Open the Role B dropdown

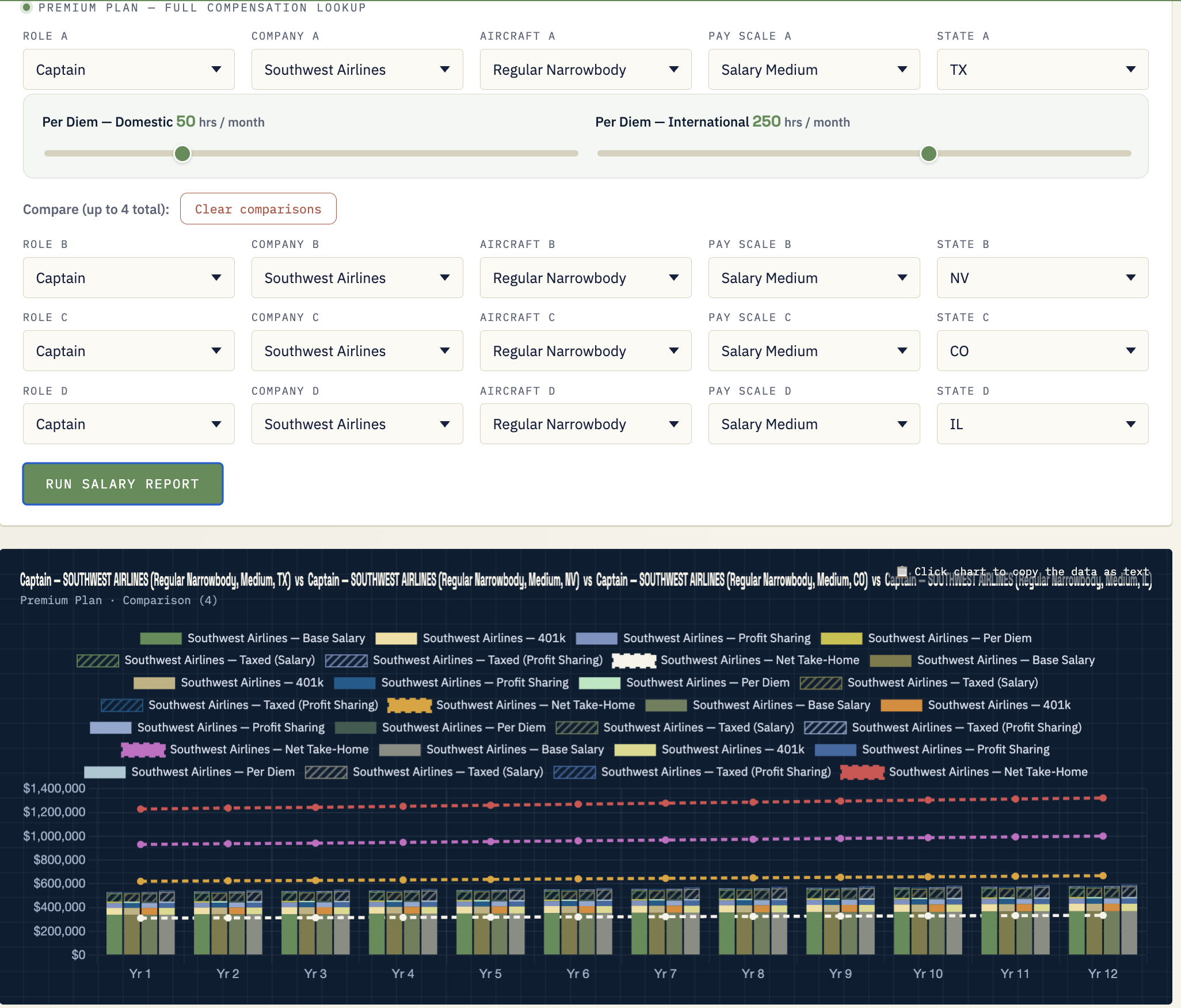point(129,278)
